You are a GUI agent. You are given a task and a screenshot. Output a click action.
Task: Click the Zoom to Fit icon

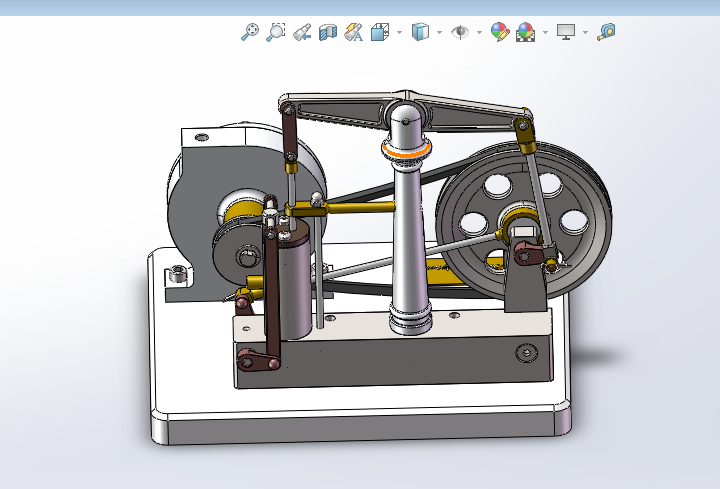(x=250, y=32)
